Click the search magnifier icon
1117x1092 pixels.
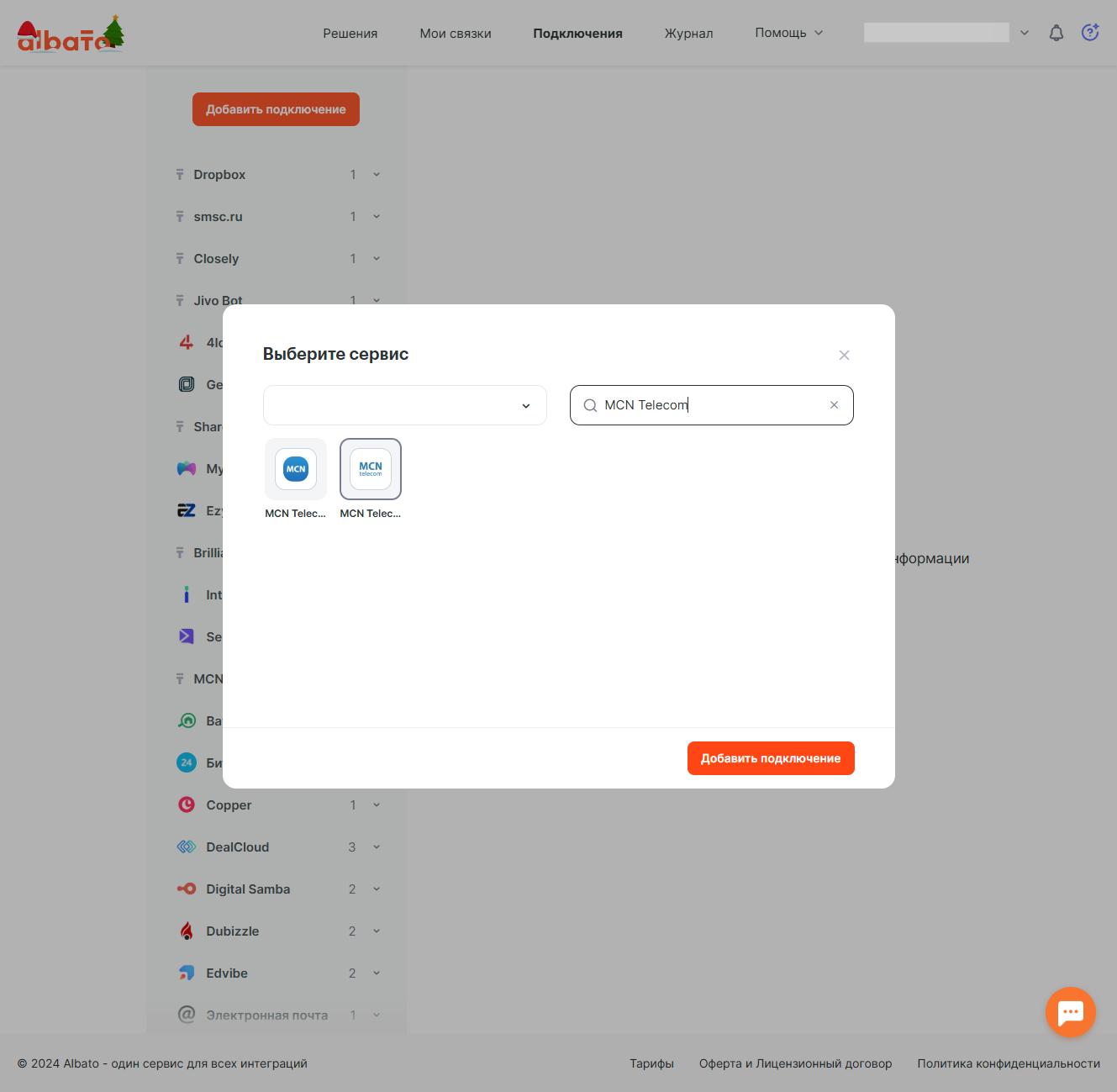tap(590, 405)
